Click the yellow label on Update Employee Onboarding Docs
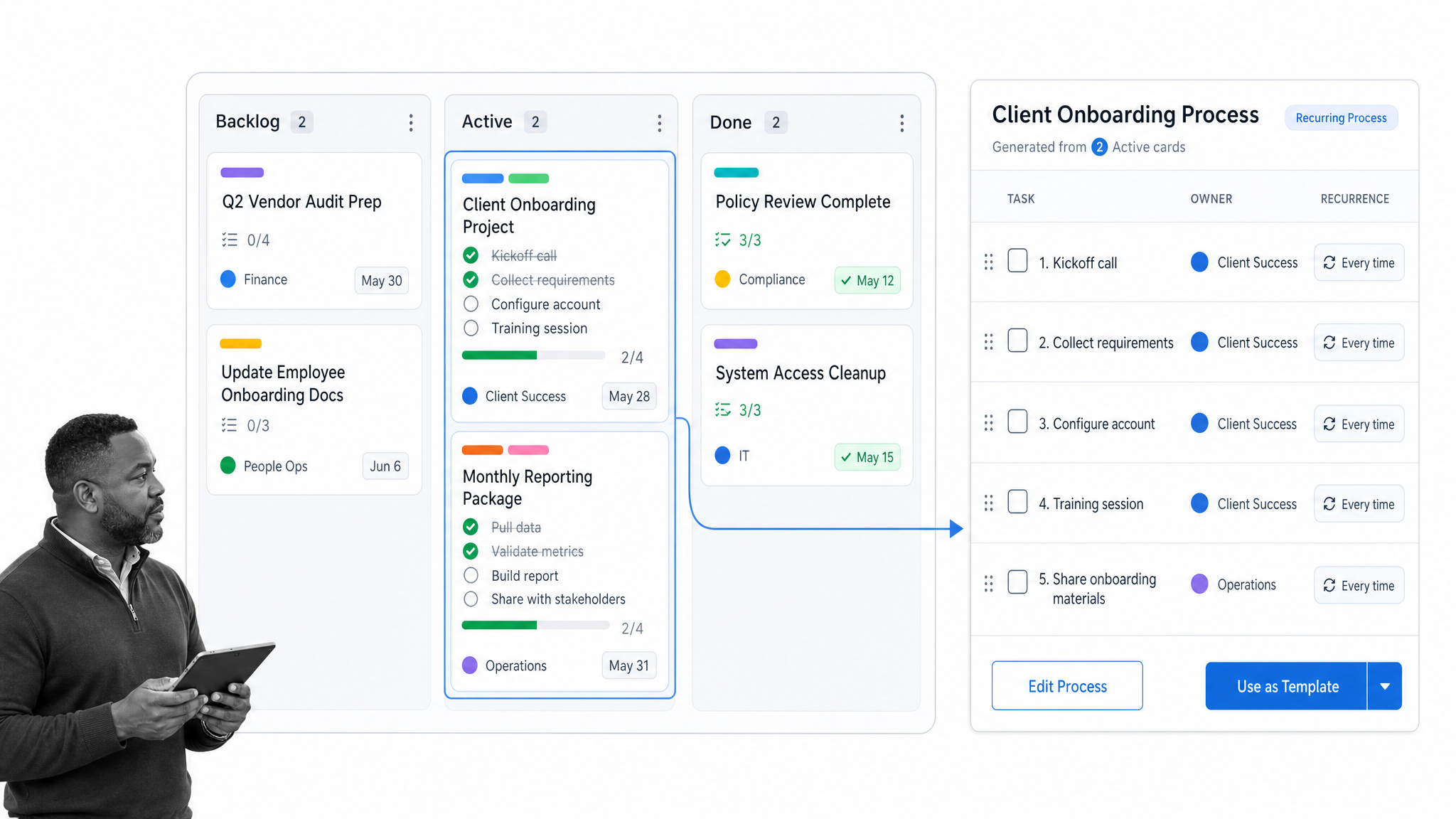This screenshot has width=1456, height=819. click(x=241, y=344)
